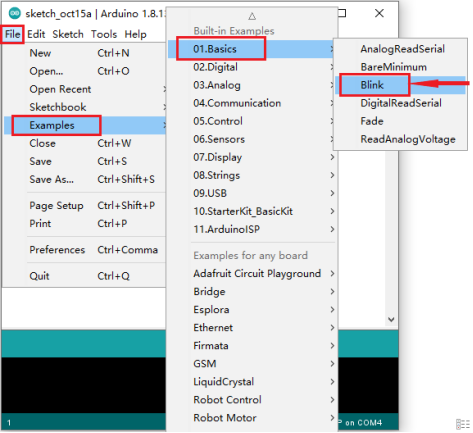The image size is (473, 433).
Task: Open the Tools menu
Action: coord(104,34)
